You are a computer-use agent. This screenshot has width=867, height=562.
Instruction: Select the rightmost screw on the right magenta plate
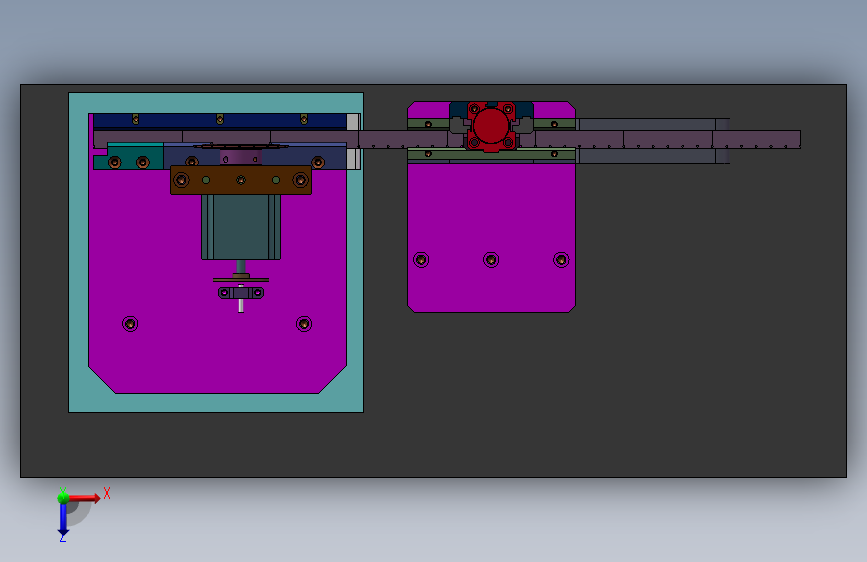(x=561, y=259)
